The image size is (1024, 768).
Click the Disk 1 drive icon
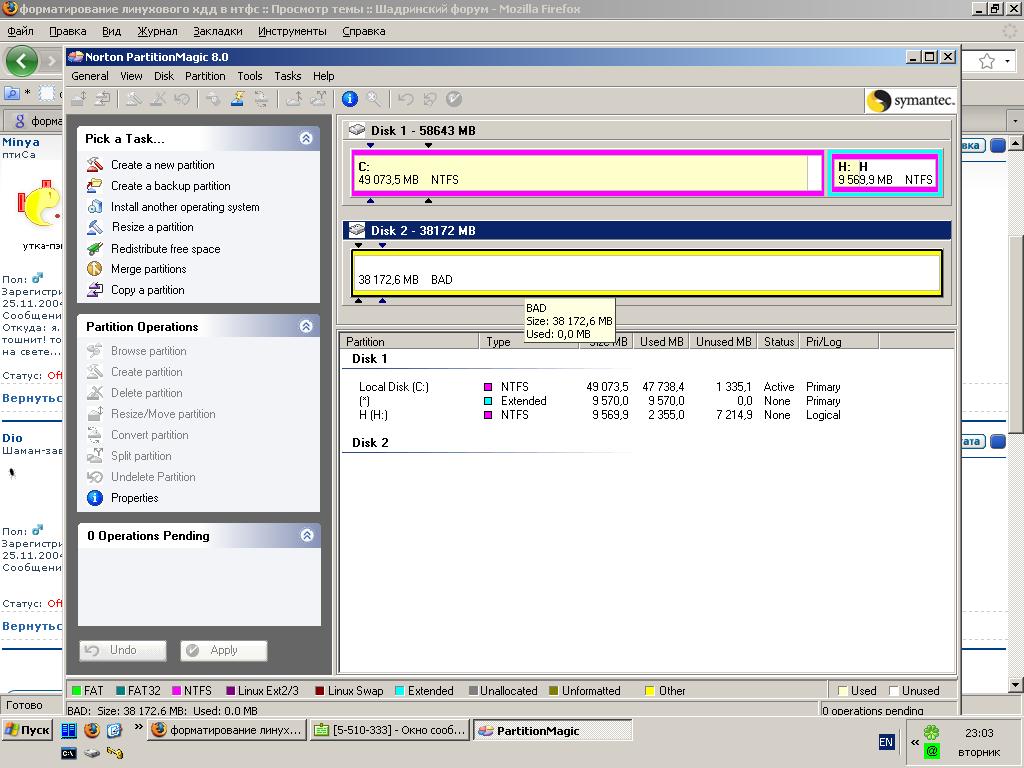[357, 129]
